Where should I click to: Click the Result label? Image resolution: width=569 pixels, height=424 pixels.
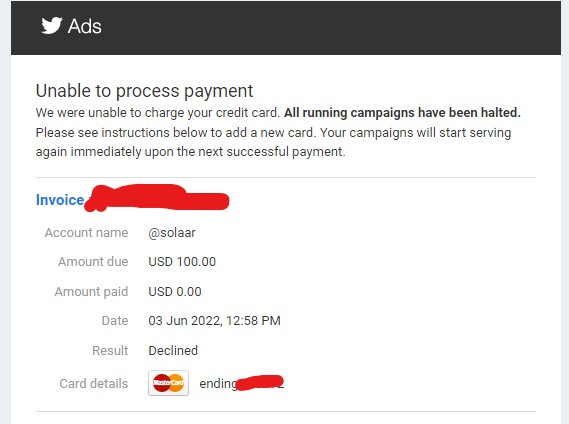click(x=110, y=351)
